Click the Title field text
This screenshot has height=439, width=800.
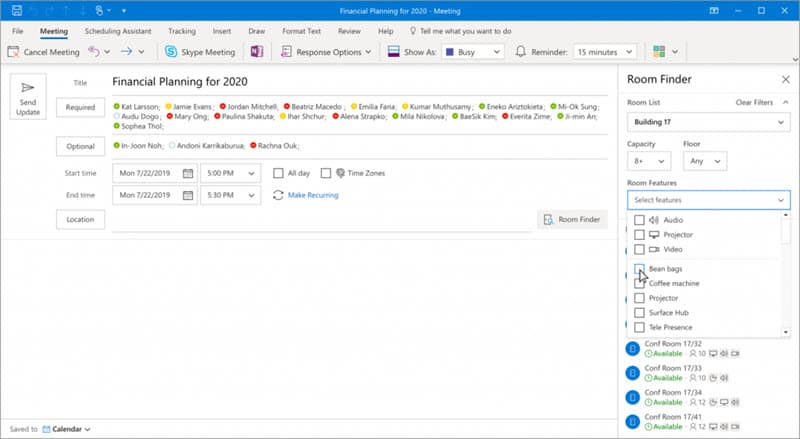coord(180,82)
